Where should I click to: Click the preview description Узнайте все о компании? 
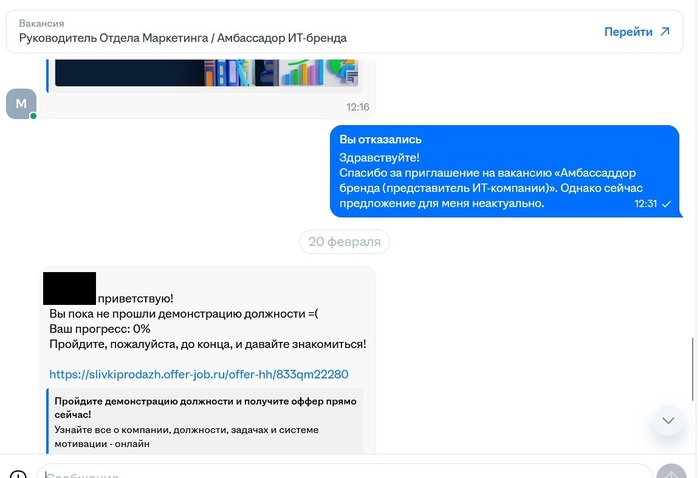click(187, 436)
